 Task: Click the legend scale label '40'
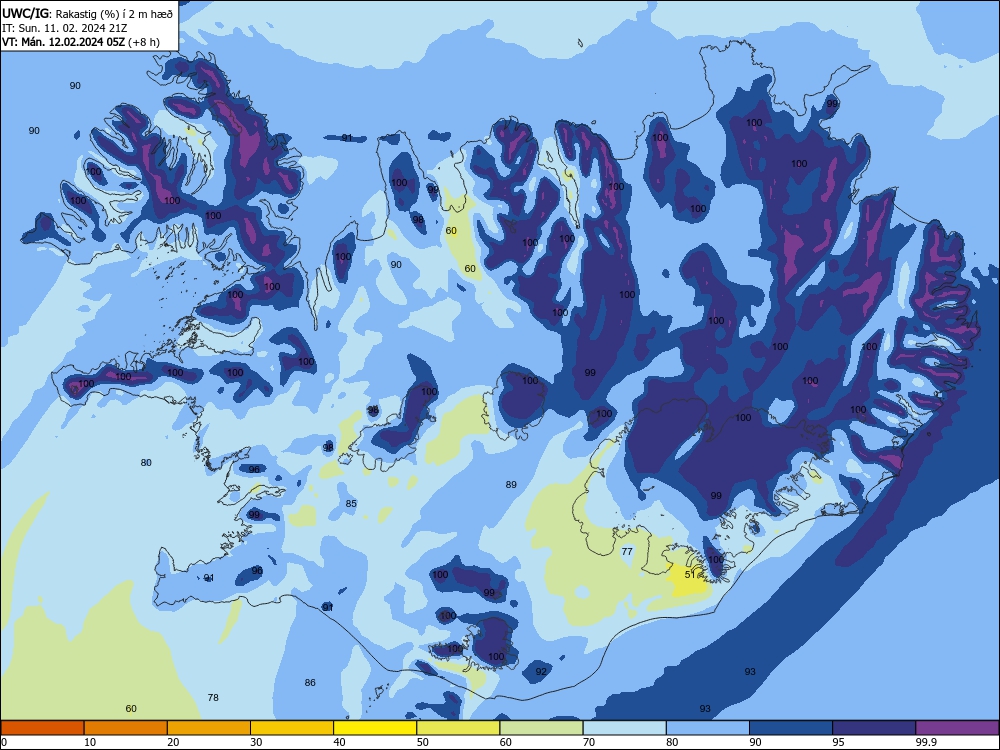coord(340,742)
